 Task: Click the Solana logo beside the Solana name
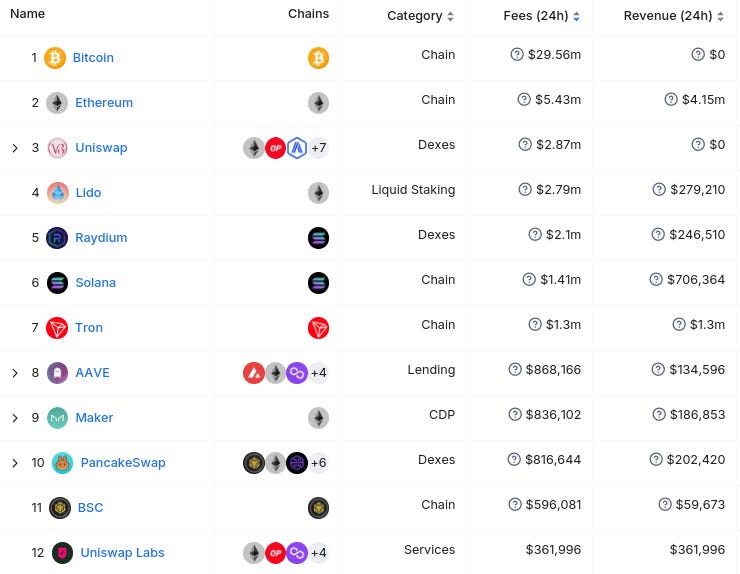click(58, 283)
